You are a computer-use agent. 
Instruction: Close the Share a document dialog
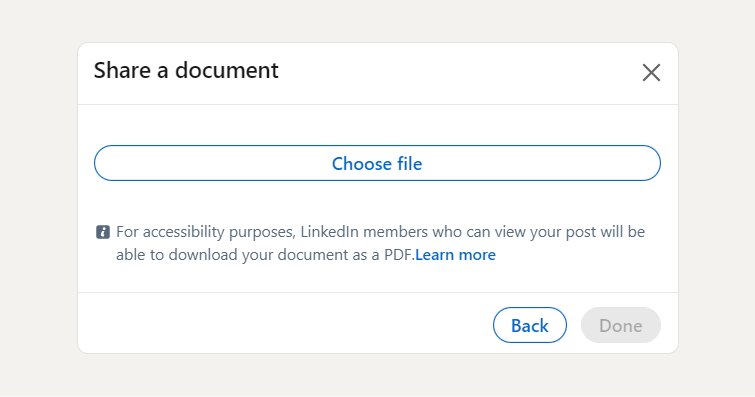point(651,73)
